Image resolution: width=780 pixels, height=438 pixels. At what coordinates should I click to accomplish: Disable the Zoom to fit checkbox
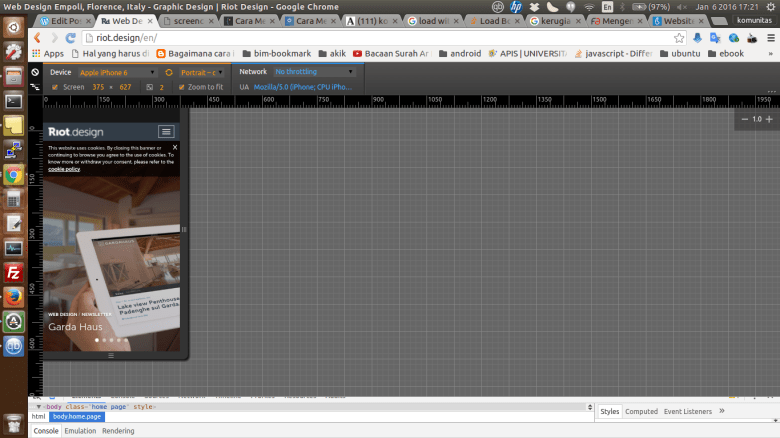pyautogui.click(x=181, y=87)
